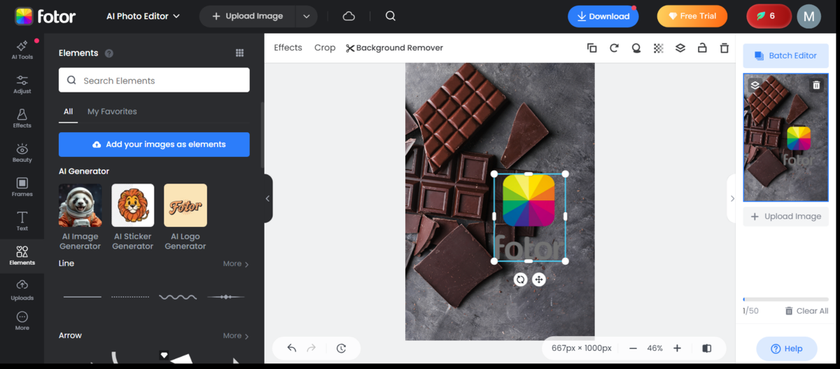This screenshot has height=369, width=840.
Task: Click the redo arrow
Action: point(311,348)
